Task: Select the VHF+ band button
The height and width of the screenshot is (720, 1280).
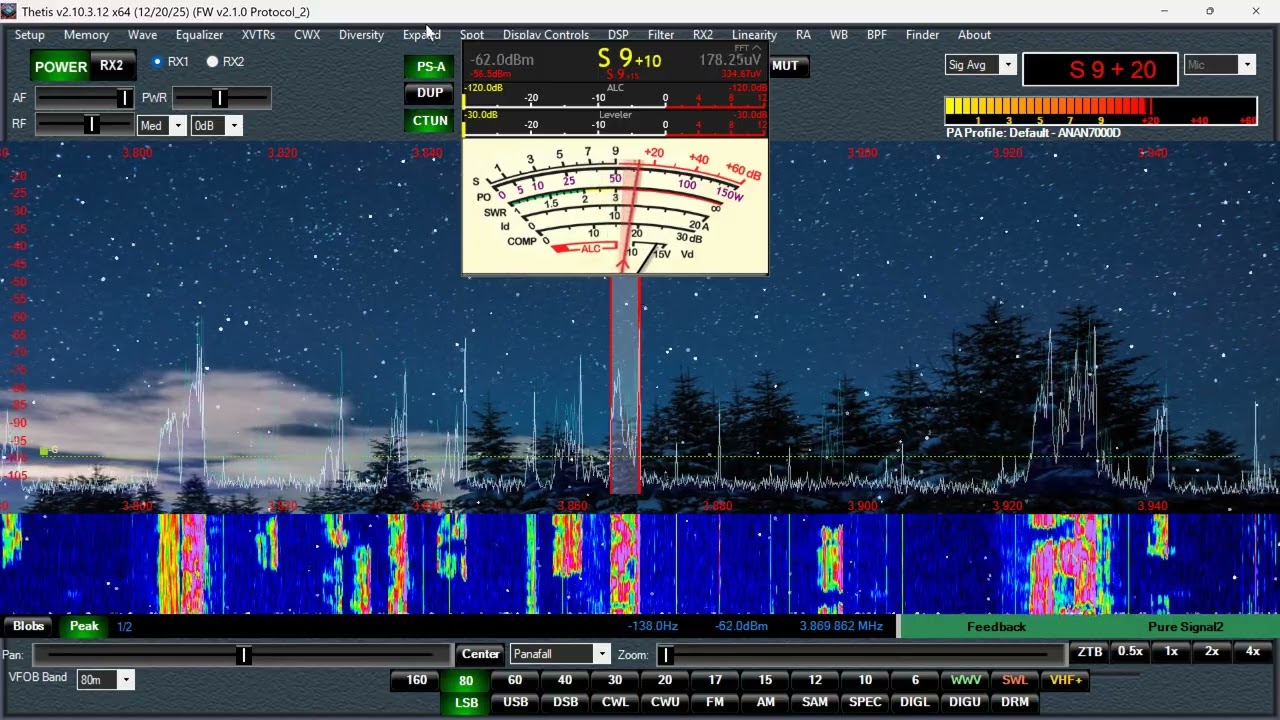Action: point(1065,680)
